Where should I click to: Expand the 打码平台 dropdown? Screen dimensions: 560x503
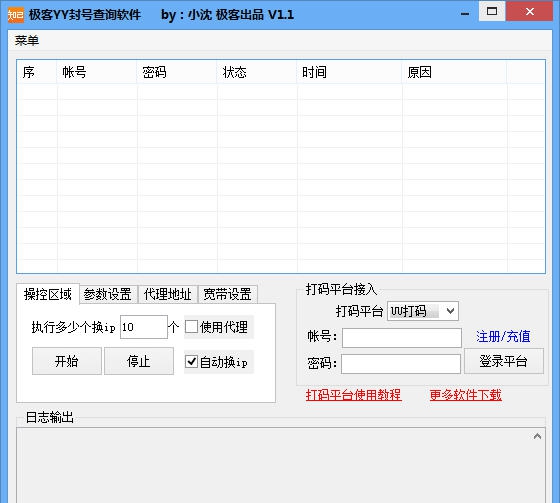click(x=423, y=311)
